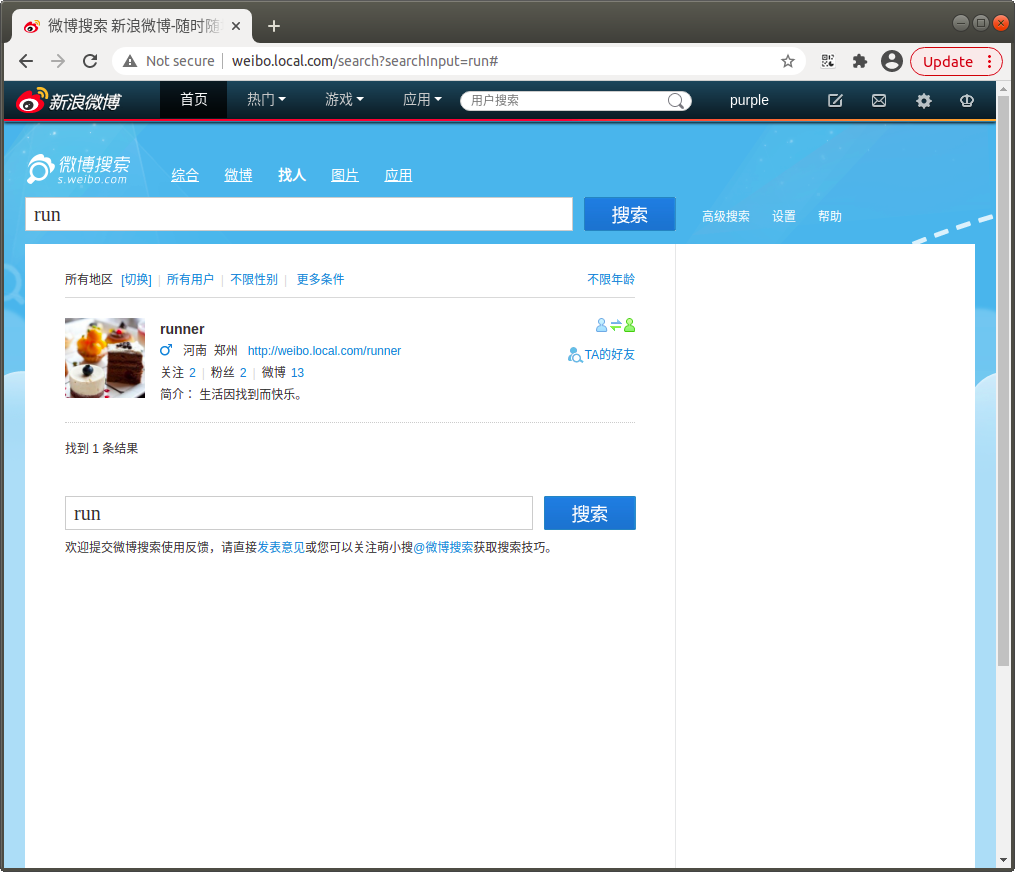Click the QR code icon in the address bar
This screenshot has width=1015, height=872.
click(827, 61)
